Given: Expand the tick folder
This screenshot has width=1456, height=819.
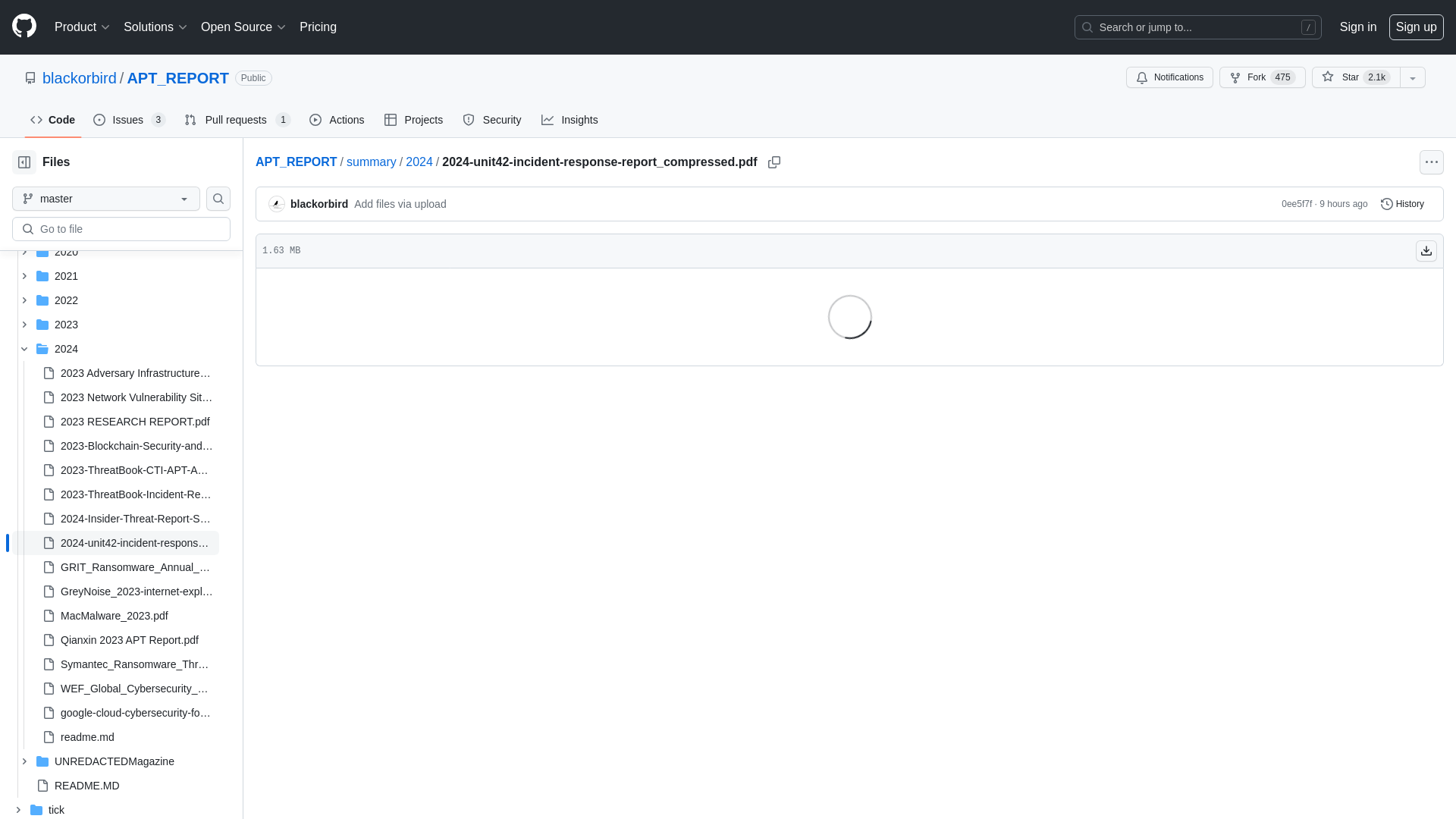Looking at the screenshot, I should [18, 810].
